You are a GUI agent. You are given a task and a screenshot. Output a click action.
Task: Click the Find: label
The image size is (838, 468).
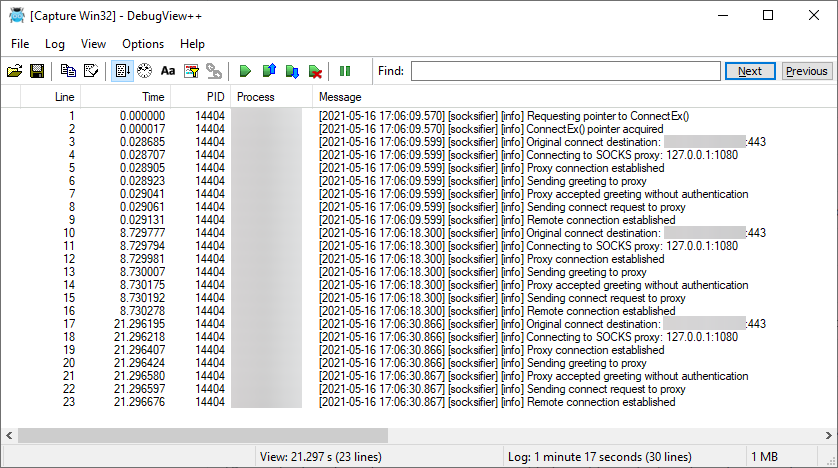(x=391, y=71)
